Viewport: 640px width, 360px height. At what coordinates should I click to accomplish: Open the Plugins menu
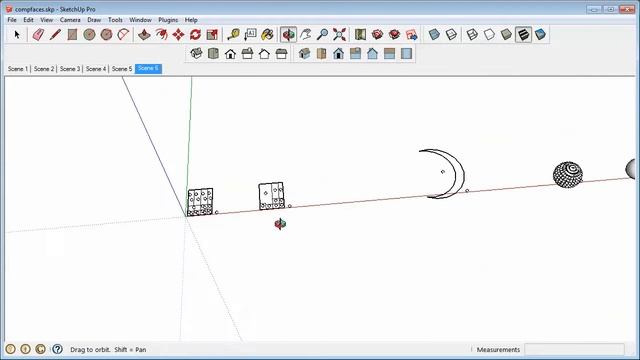[168, 20]
